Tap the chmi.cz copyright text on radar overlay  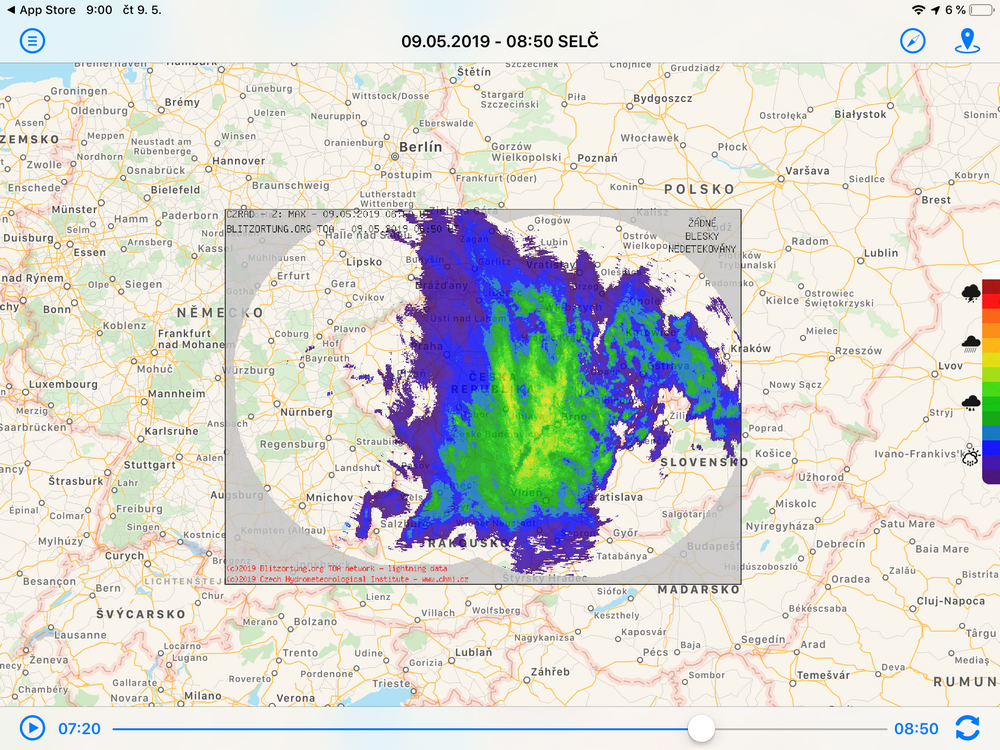pyautogui.click(x=348, y=579)
